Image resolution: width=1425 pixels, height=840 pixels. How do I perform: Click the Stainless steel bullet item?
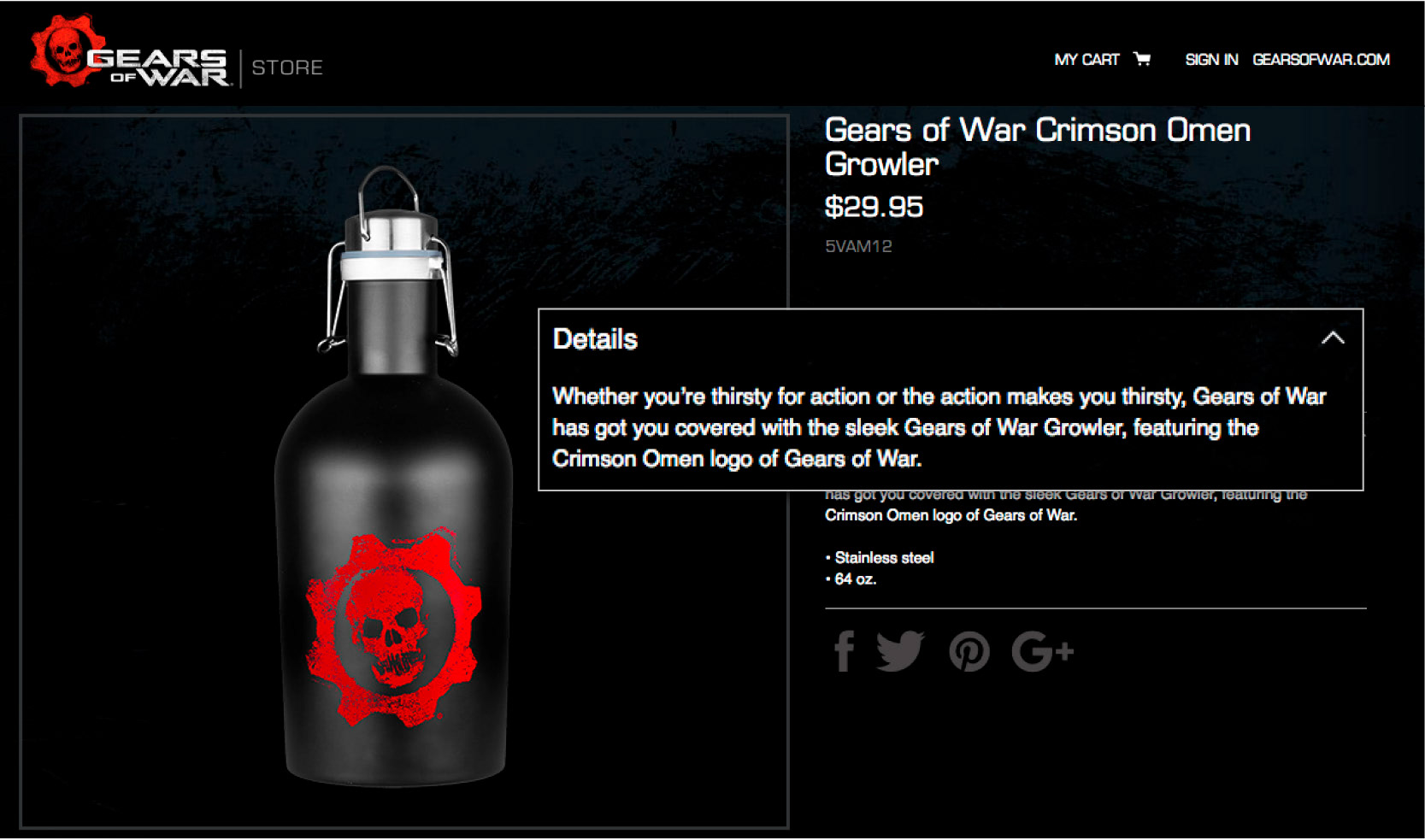880,558
